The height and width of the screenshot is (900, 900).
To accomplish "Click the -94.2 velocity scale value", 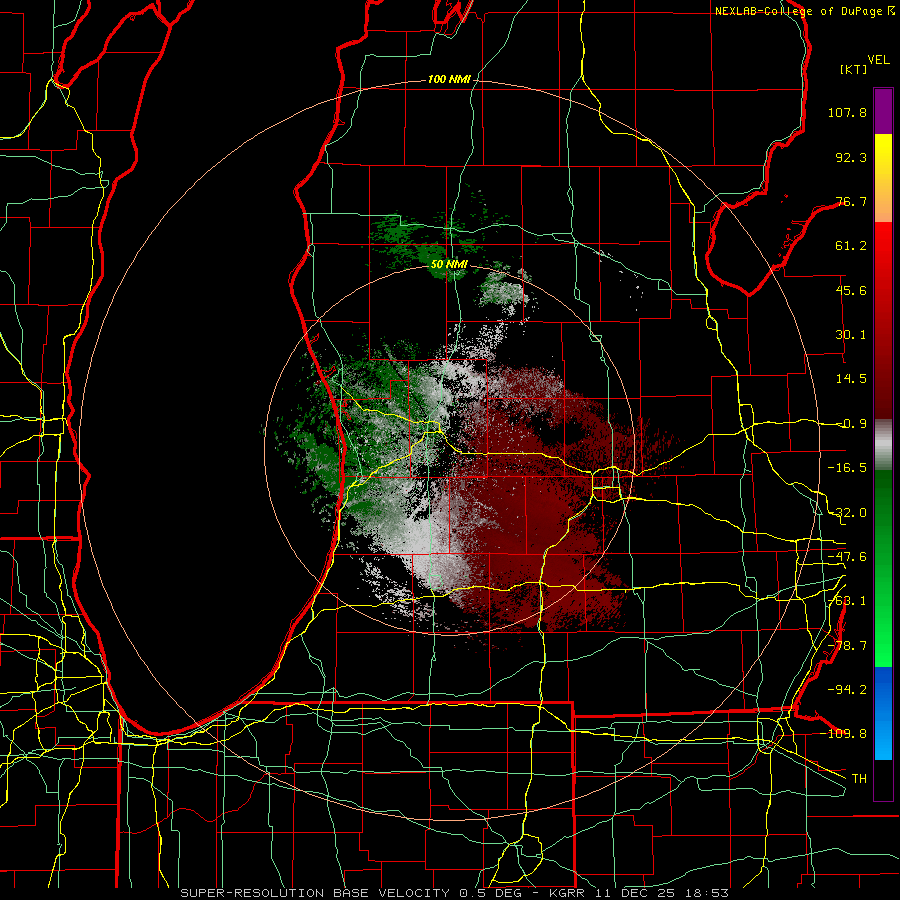I will pos(847,689).
